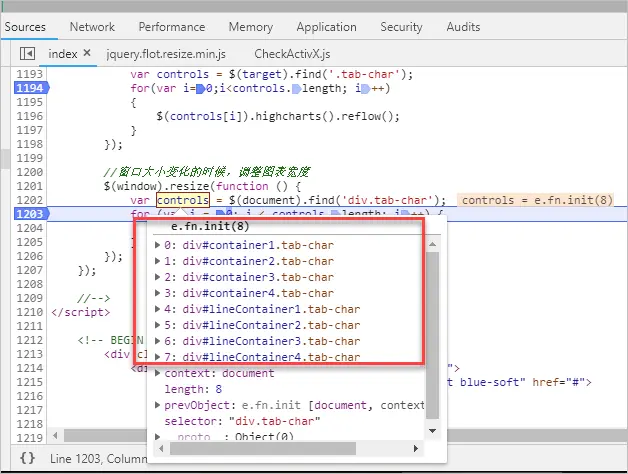Click the highlighted controls variable on line 1202
This screenshot has height=474, width=628.
pos(183,200)
